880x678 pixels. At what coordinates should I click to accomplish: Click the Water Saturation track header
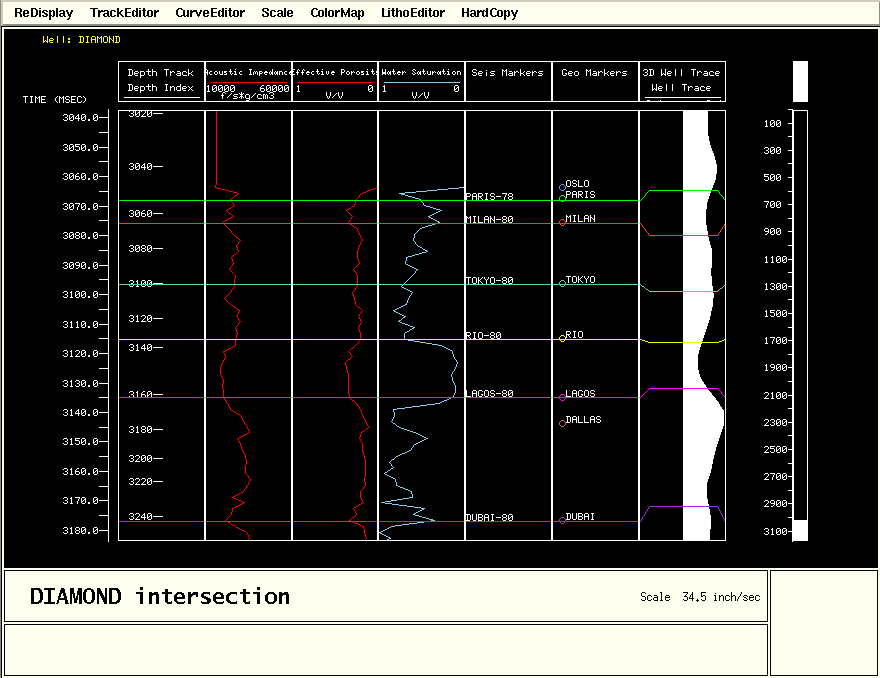(x=421, y=81)
